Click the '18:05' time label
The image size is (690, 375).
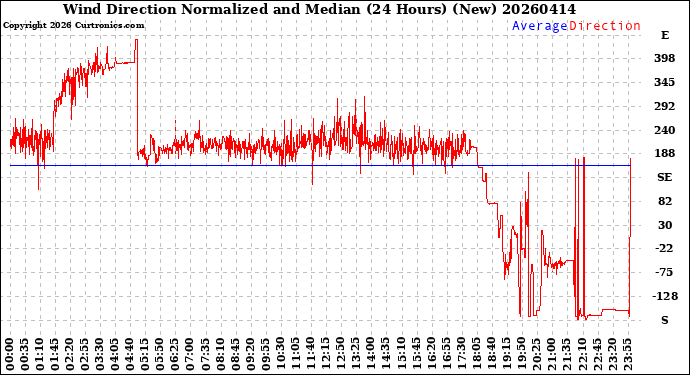coord(476,355)
